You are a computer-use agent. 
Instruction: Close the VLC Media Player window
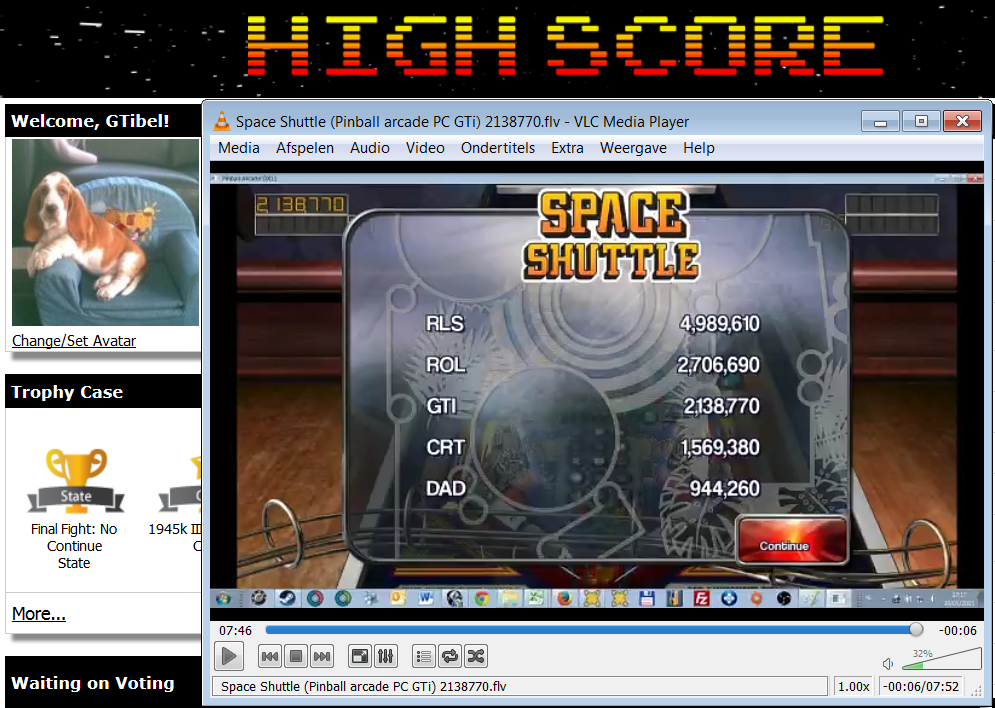point(963,121)
